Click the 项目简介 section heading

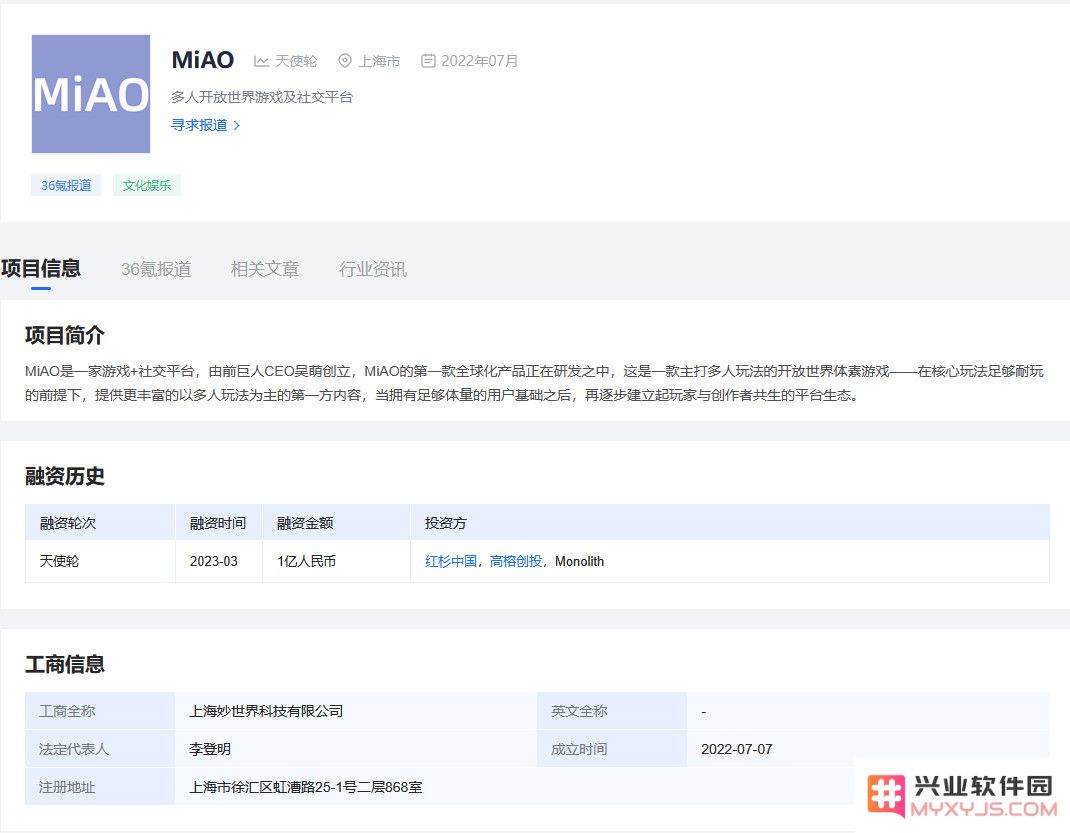[65, 335]
